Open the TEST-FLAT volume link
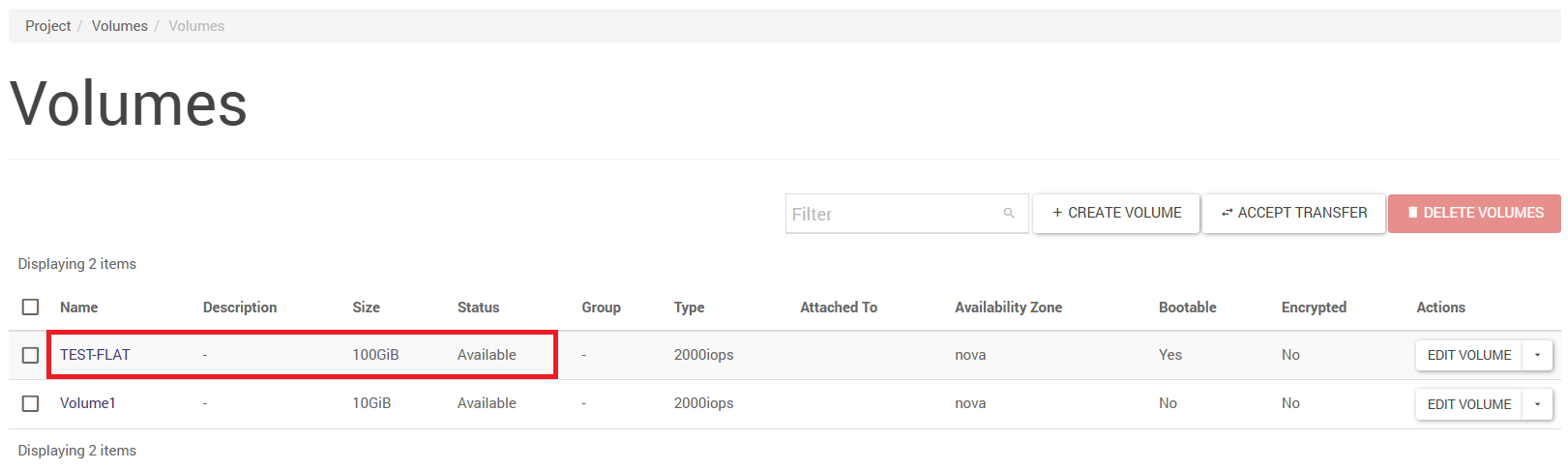 click(x=95, y=355)
